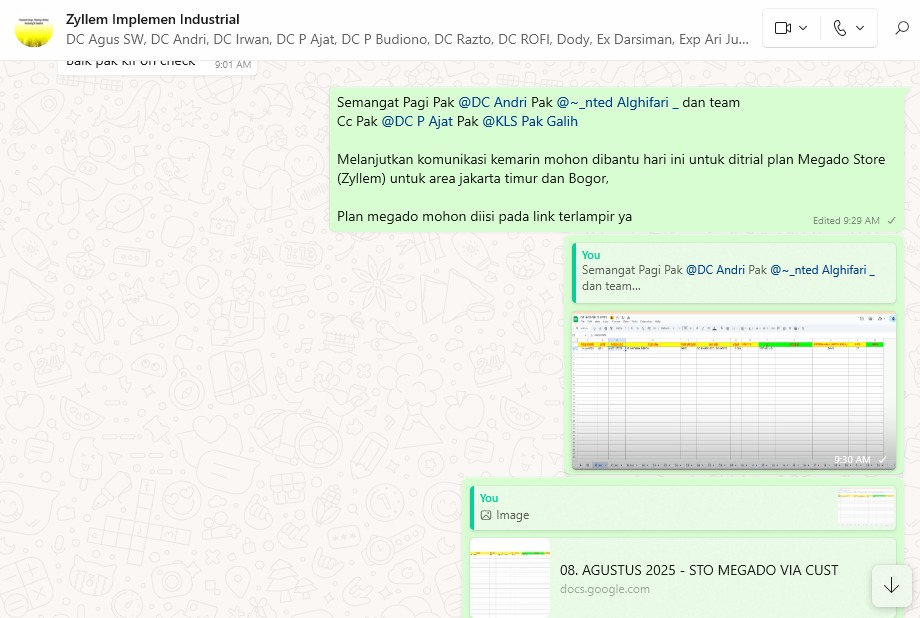Open the Zyllem Implemen Industrial group title
Image resolution: width=920 pixels, height=618 pixels.
153,19
